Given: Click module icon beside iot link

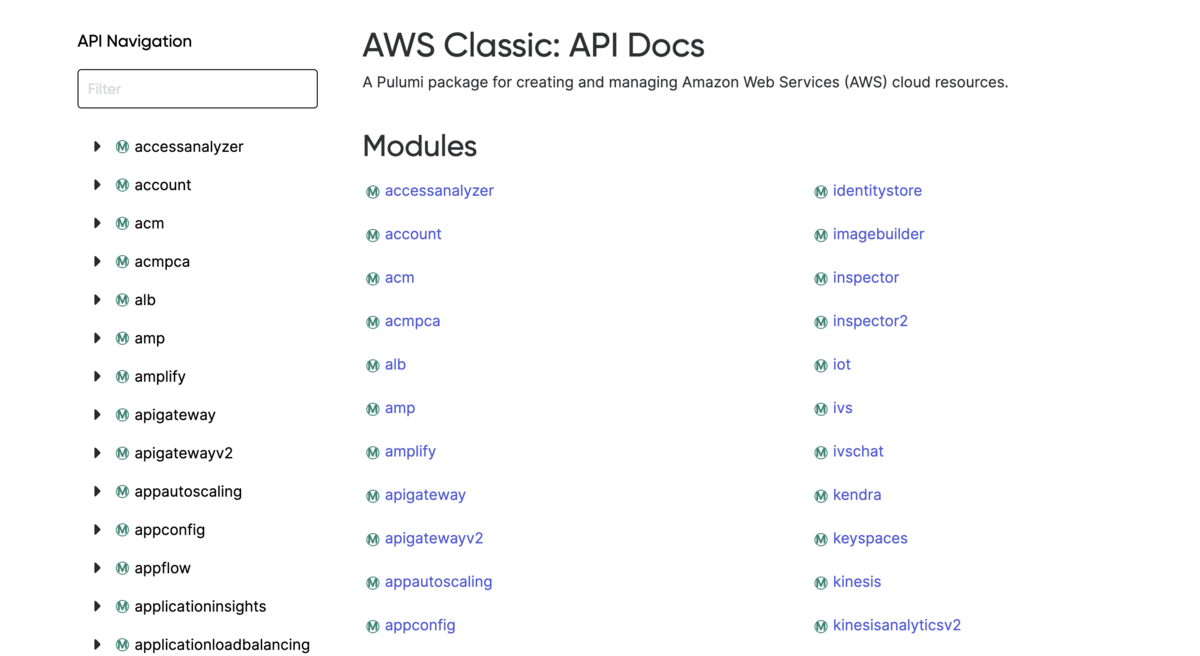Looking at the screenshot, I should point(820,366).
